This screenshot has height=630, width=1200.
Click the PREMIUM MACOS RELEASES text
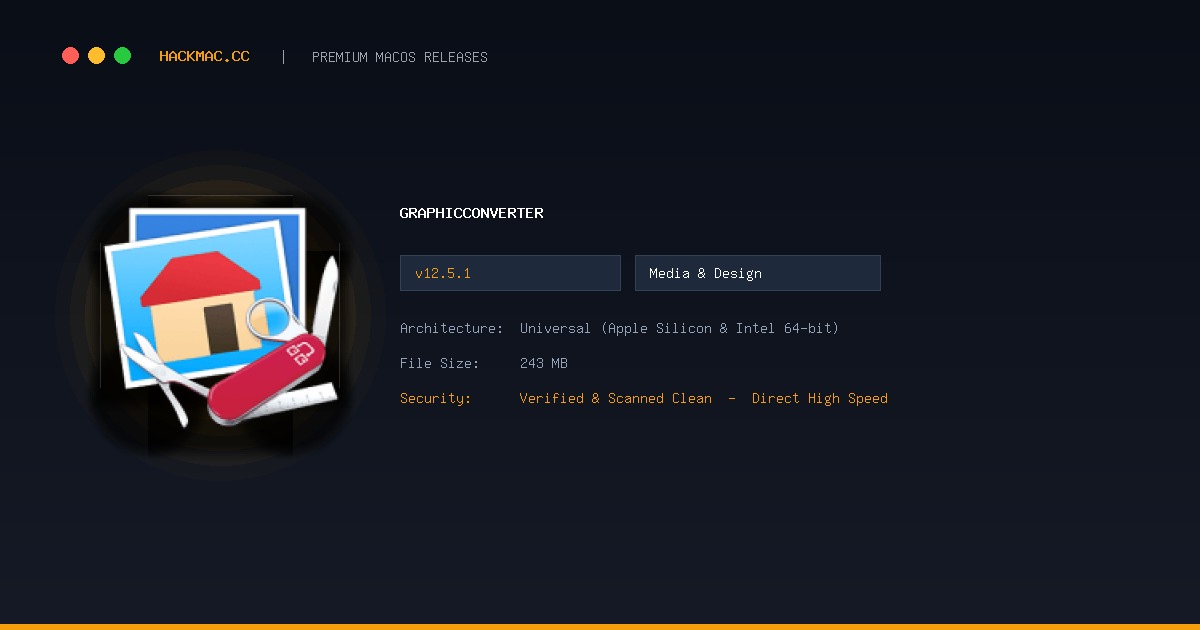[x=400, y=57]
